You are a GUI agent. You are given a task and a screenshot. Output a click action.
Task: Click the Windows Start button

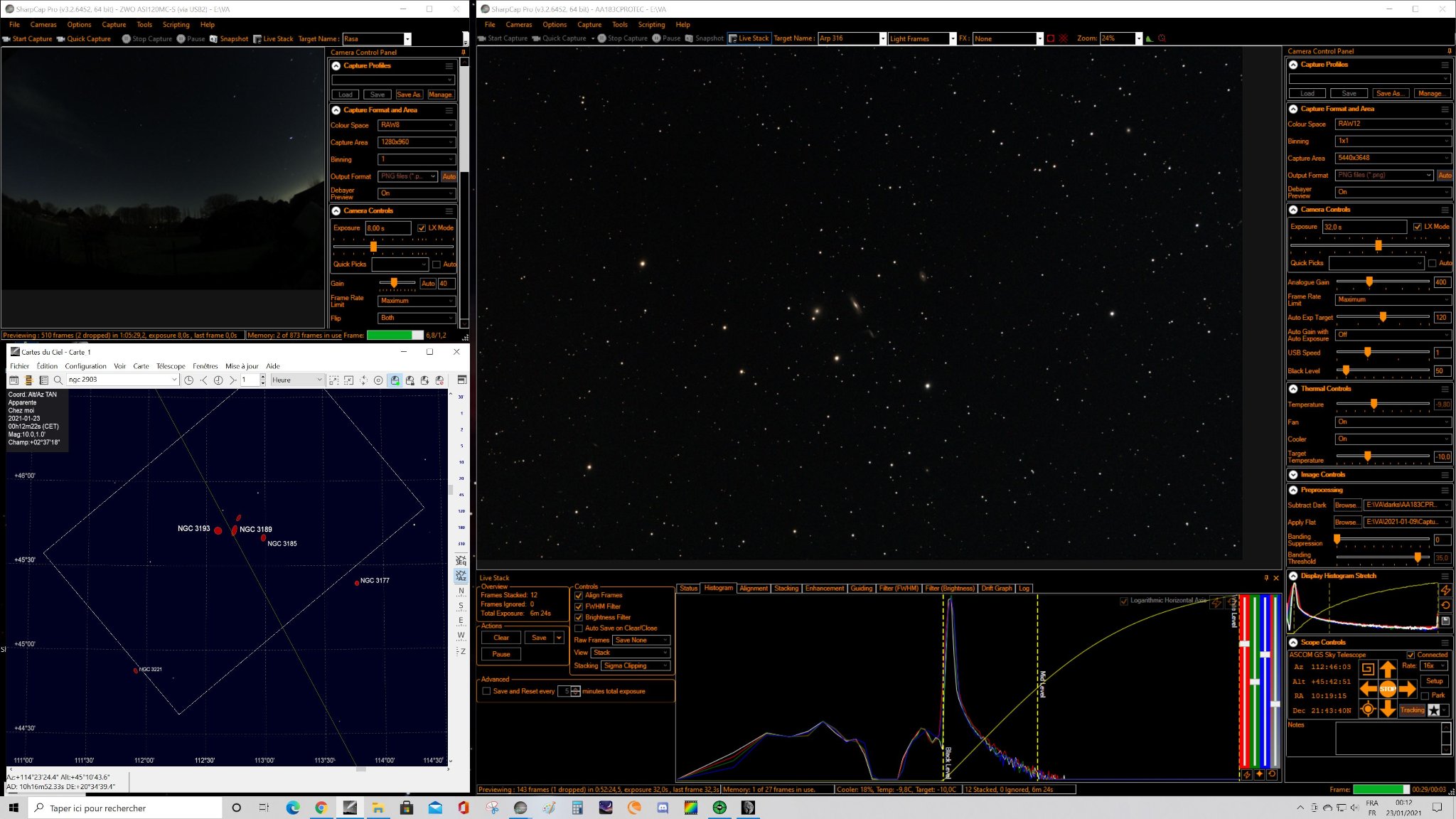tap(13, 808)
